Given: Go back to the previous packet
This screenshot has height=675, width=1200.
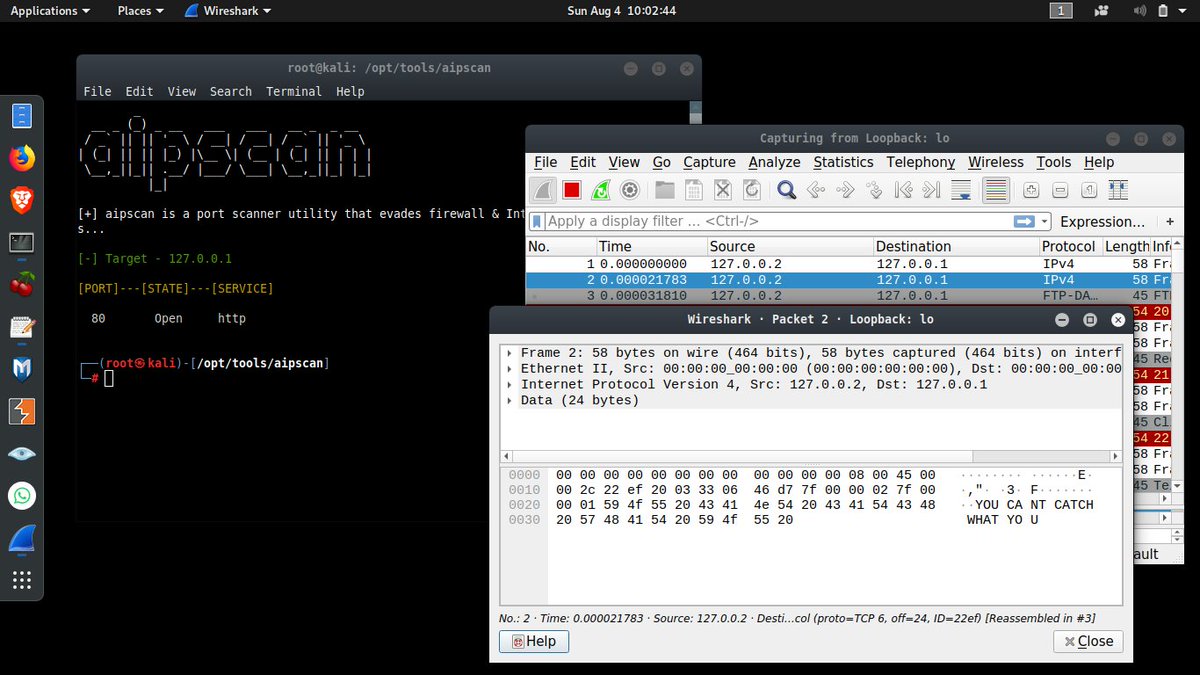Looking at the screenshot, I should tap(816, 190).
